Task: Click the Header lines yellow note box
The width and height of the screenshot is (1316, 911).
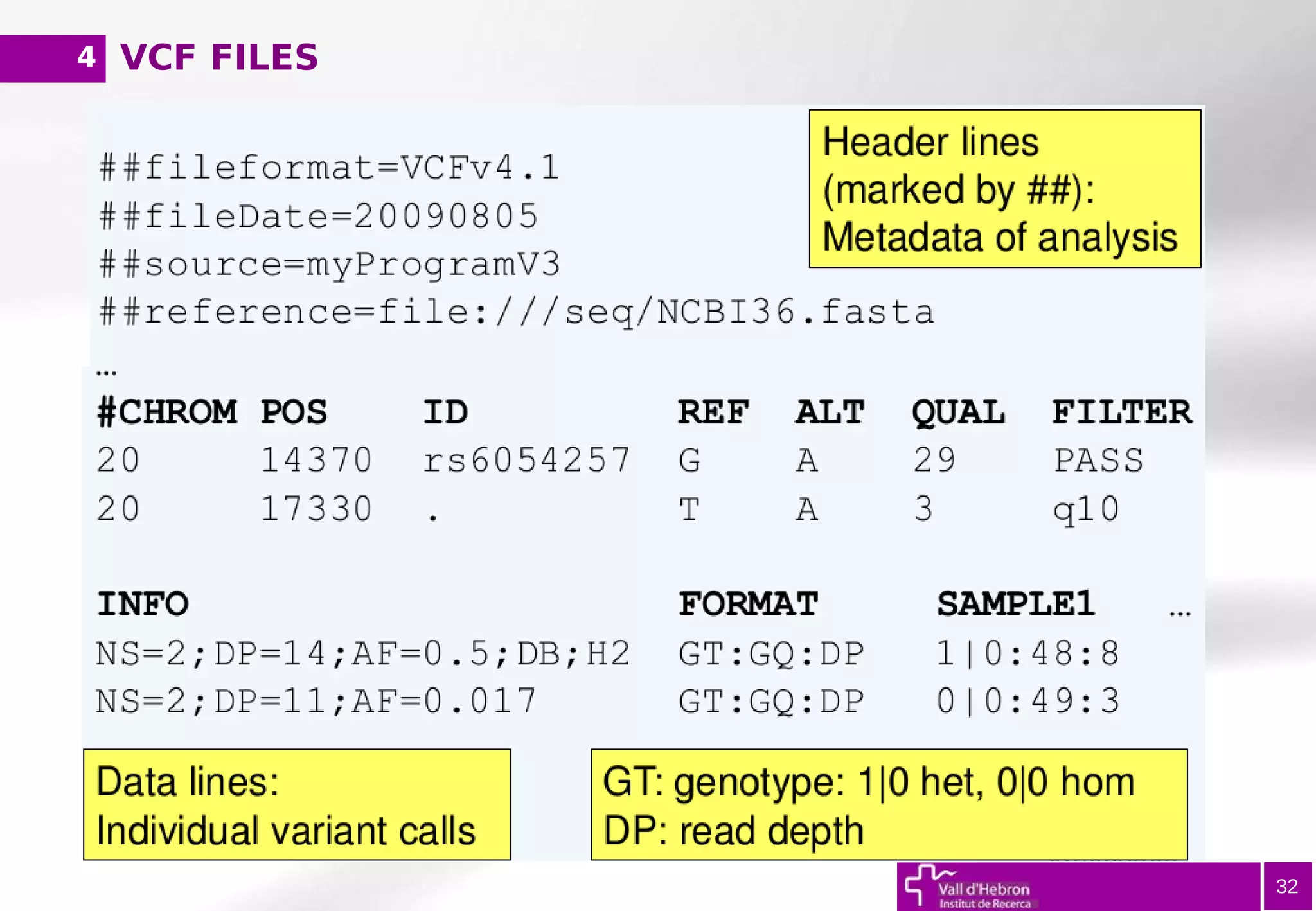Action: tap(1005, 188)
